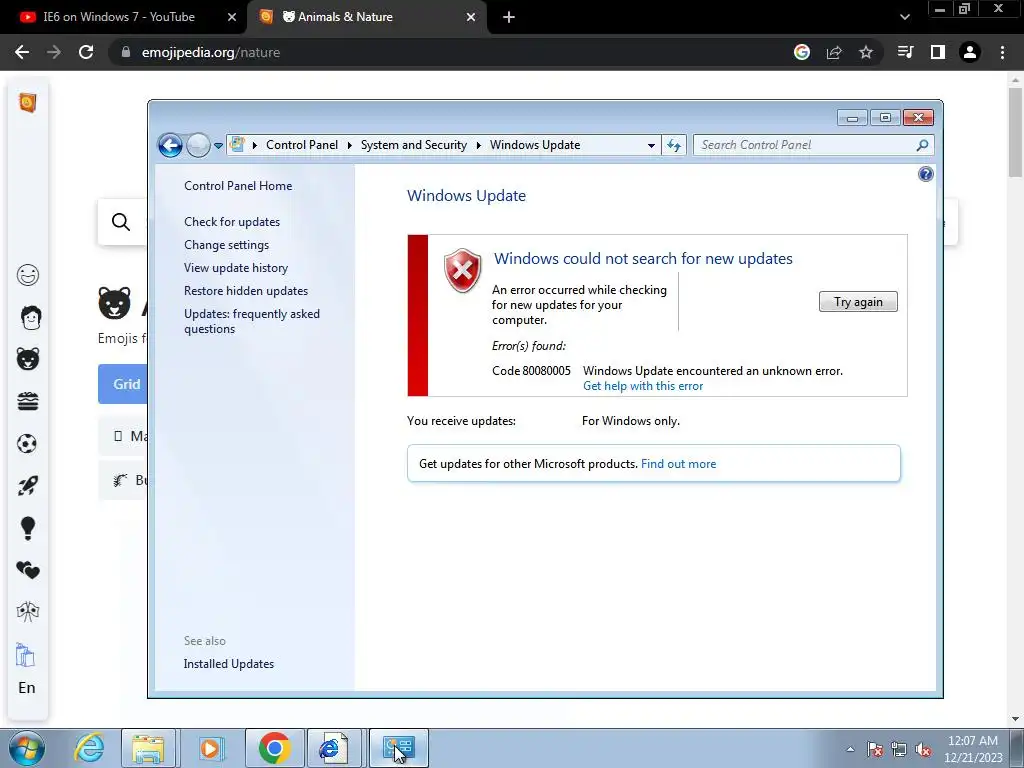Select the Grid view button on Emojipedia
Viewport: 1024px width, 768px height.
[x=123, y=384]
